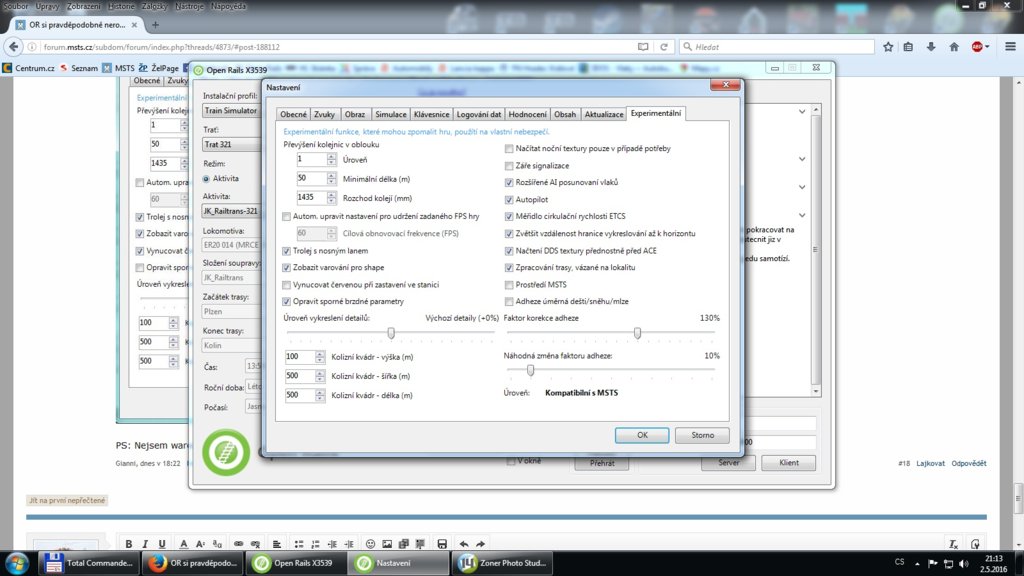1024x576 pixels.
Task: Open the Aktualizace tab
Action: pos(603,114)
